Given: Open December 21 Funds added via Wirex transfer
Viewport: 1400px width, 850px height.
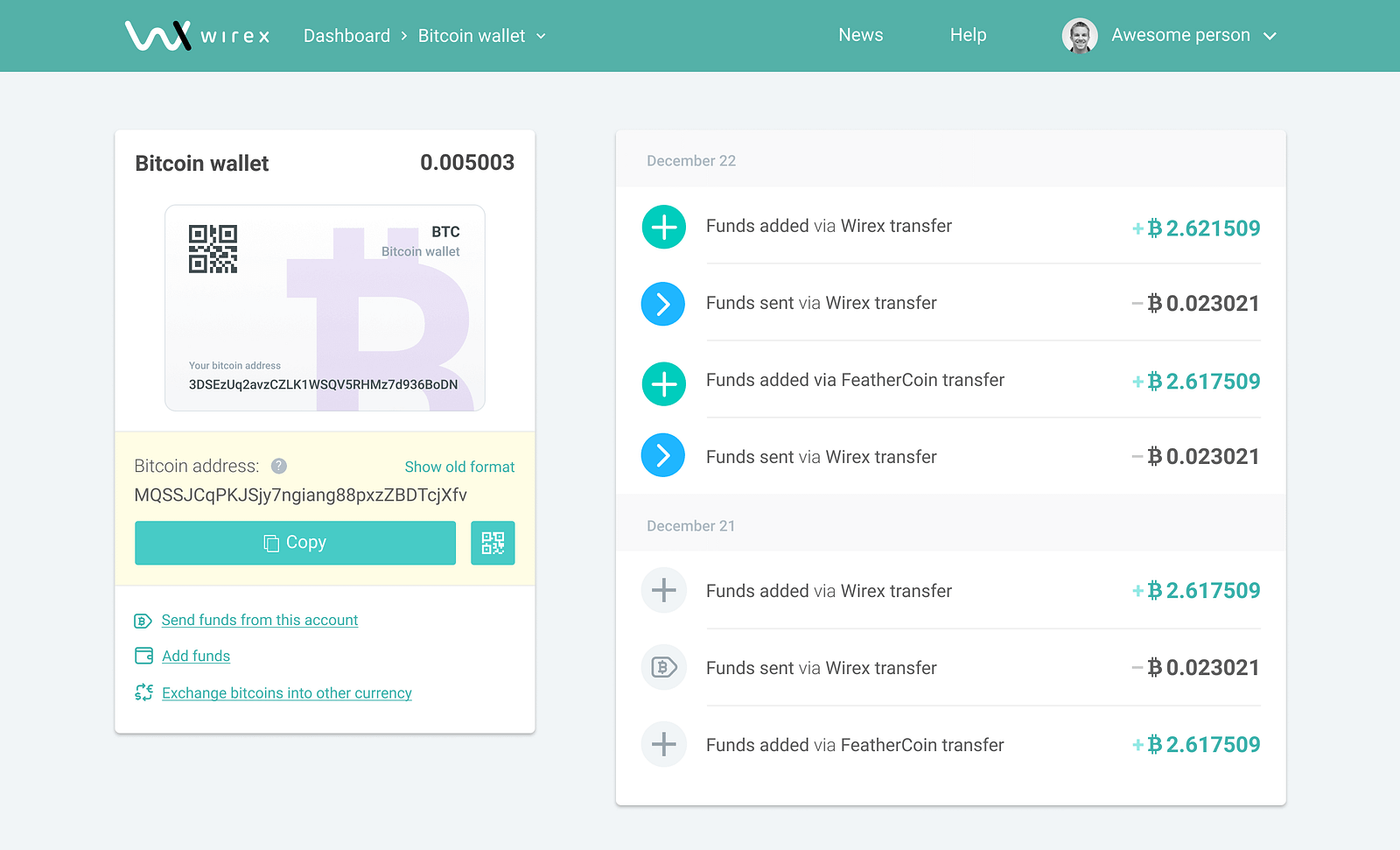Looking at the screenshot, I should [x=829, y=591].
